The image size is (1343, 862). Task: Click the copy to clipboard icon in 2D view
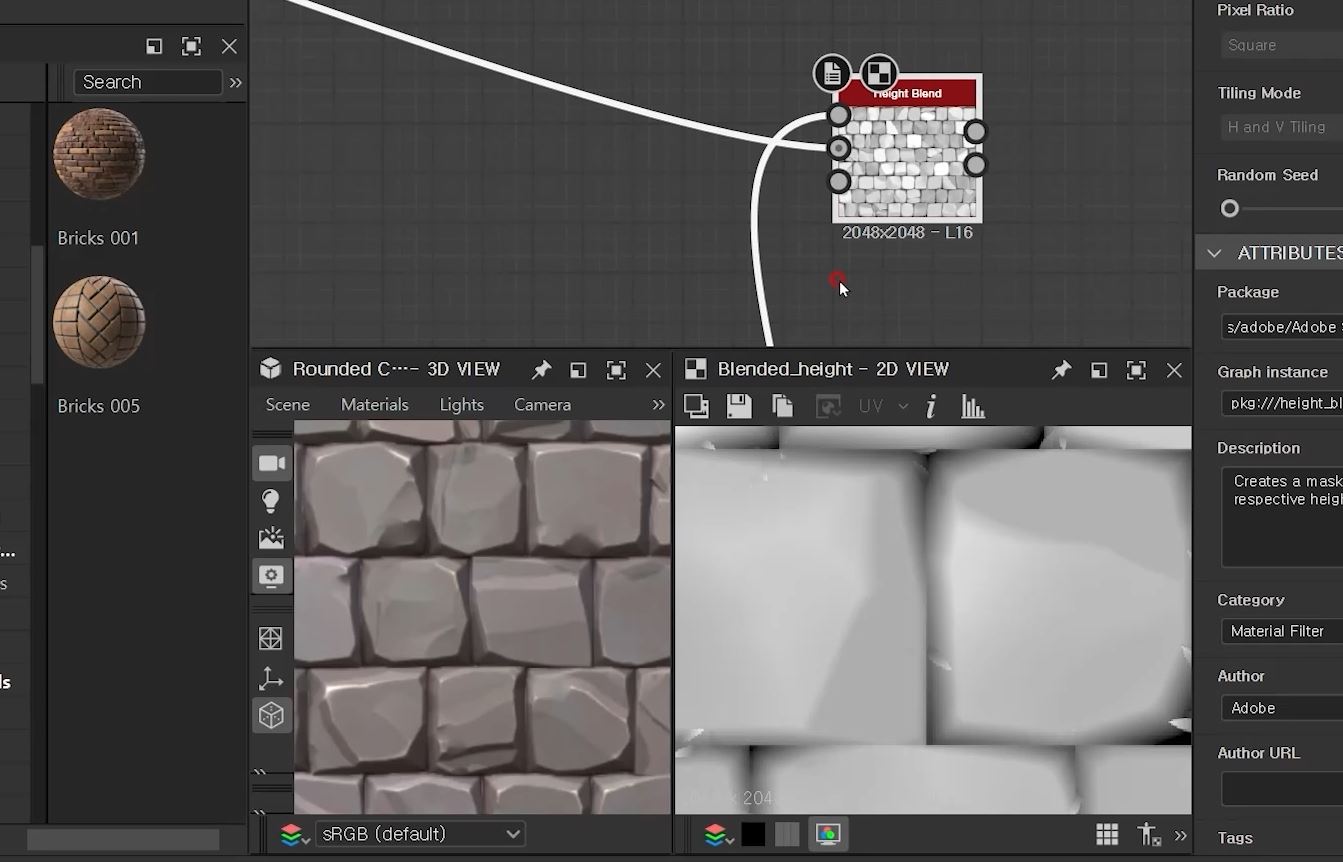coord(782,406)
